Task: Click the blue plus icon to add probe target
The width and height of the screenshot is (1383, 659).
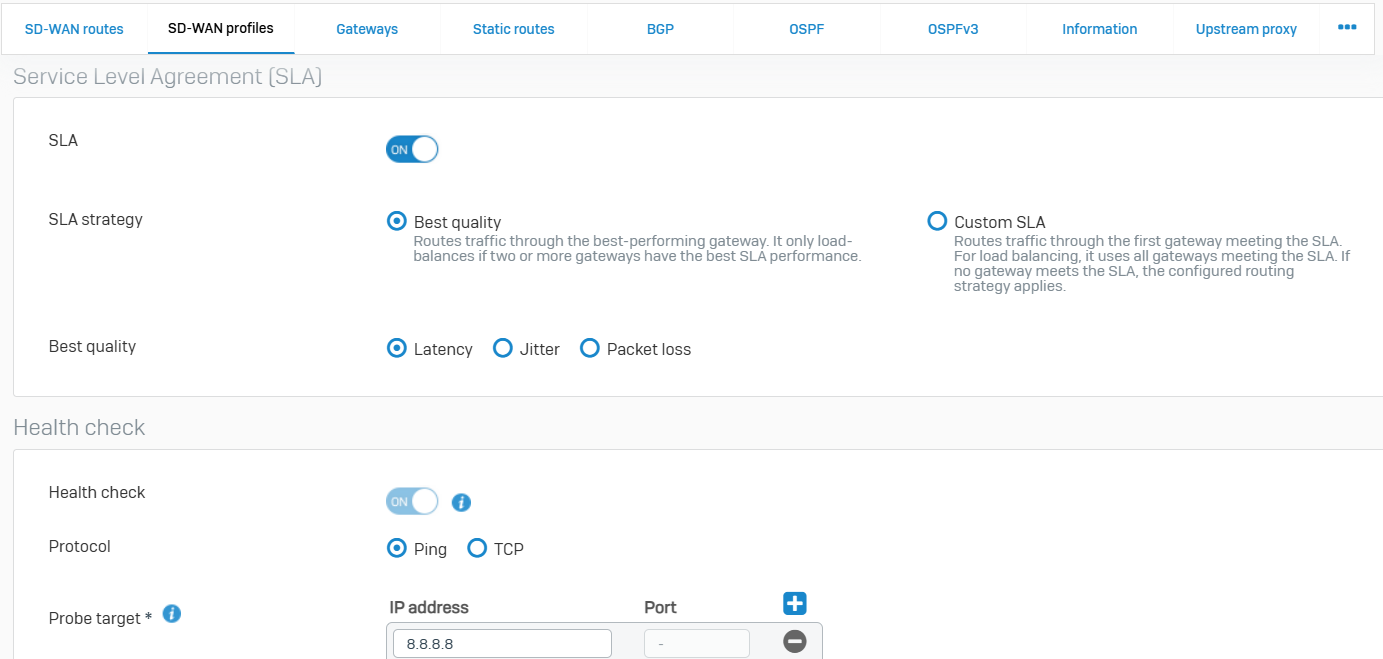Action: click(x=795, y=603)
